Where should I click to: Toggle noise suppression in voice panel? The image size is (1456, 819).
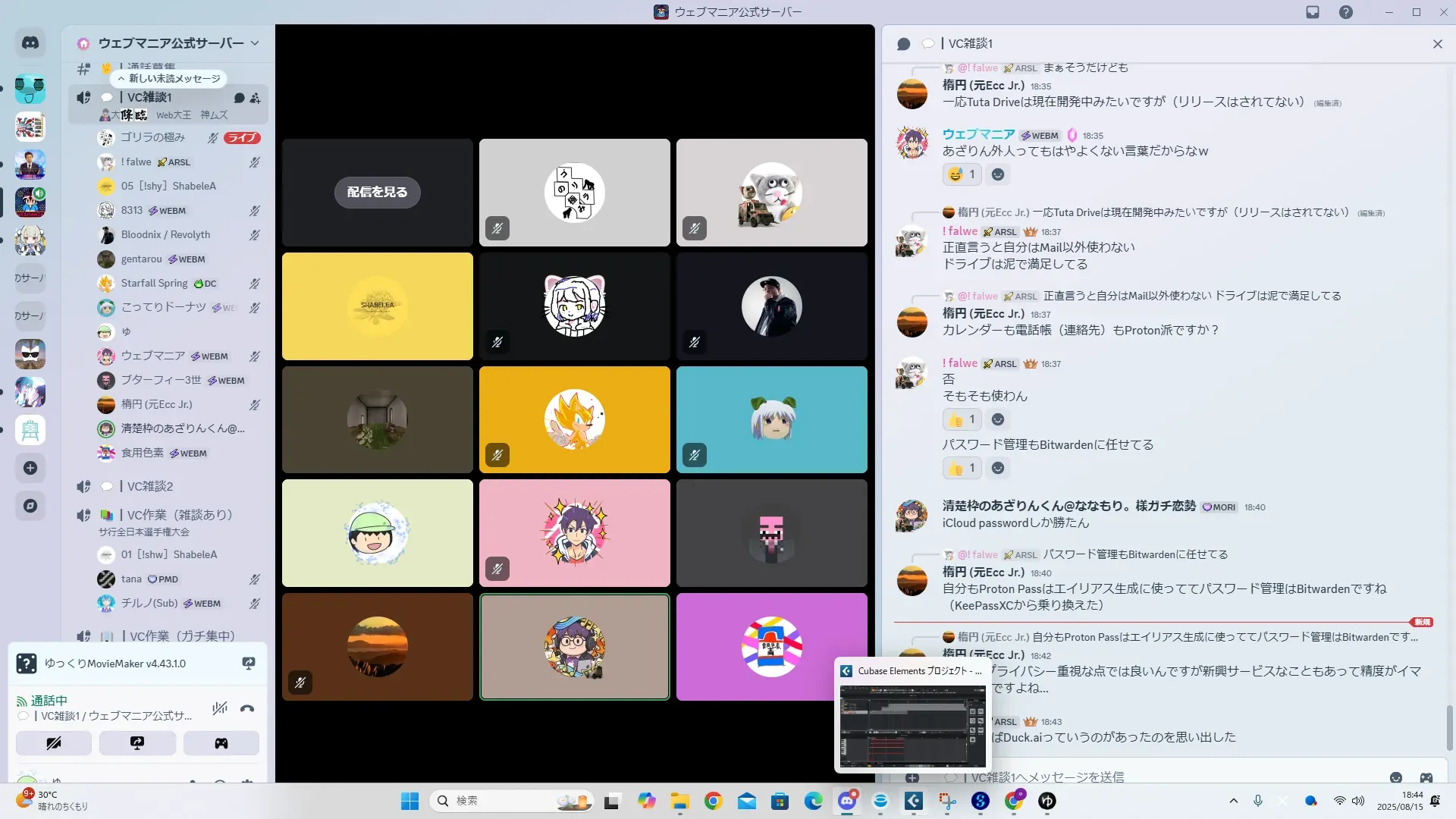(x=220, y=709)
